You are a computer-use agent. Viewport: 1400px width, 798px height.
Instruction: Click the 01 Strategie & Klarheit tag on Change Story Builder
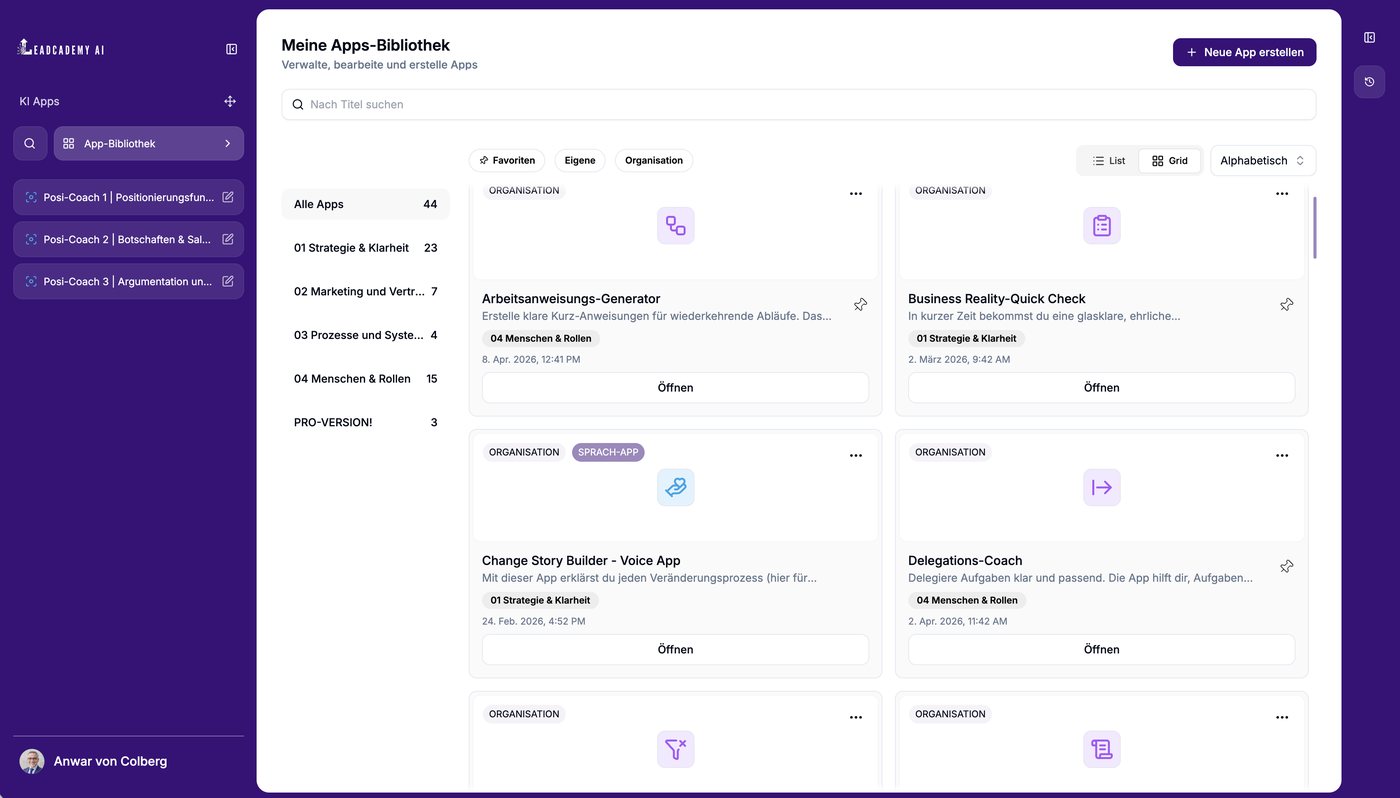point(541,600)
